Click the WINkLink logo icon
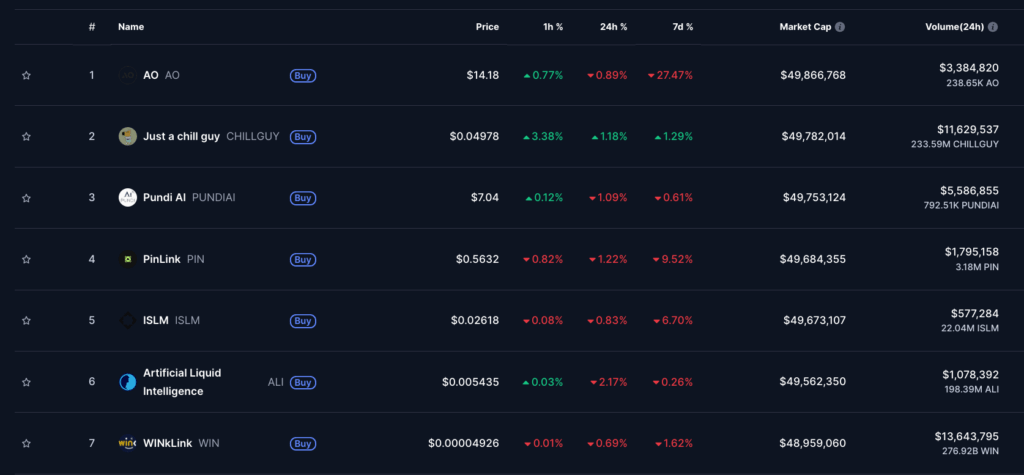Image resolution: width=1024 pixels, height=475 pixels. pyautogui.click(x=127, y=443)
